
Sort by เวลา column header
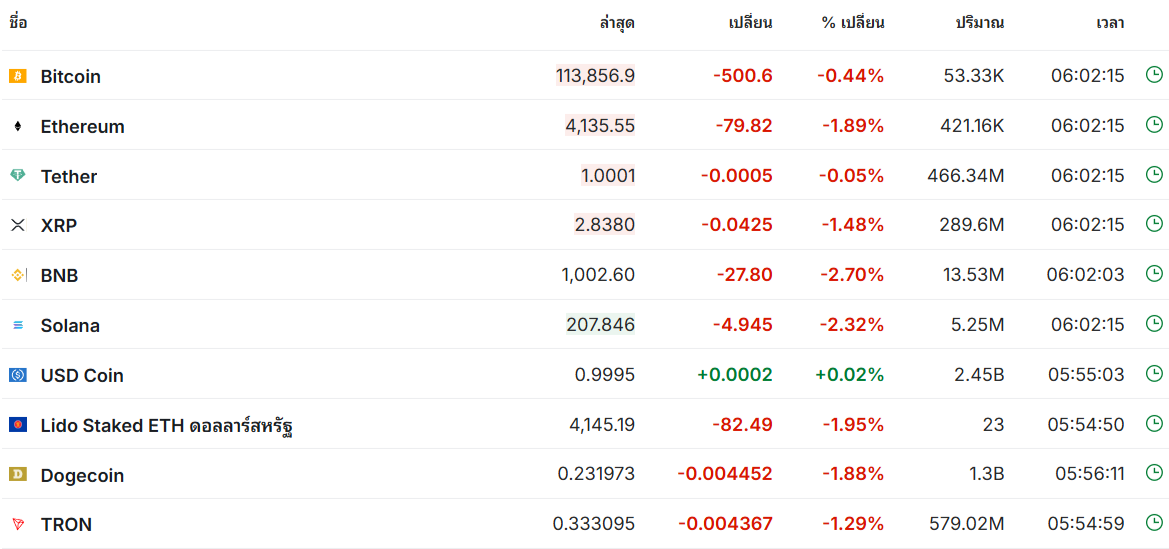point(1110,22)
